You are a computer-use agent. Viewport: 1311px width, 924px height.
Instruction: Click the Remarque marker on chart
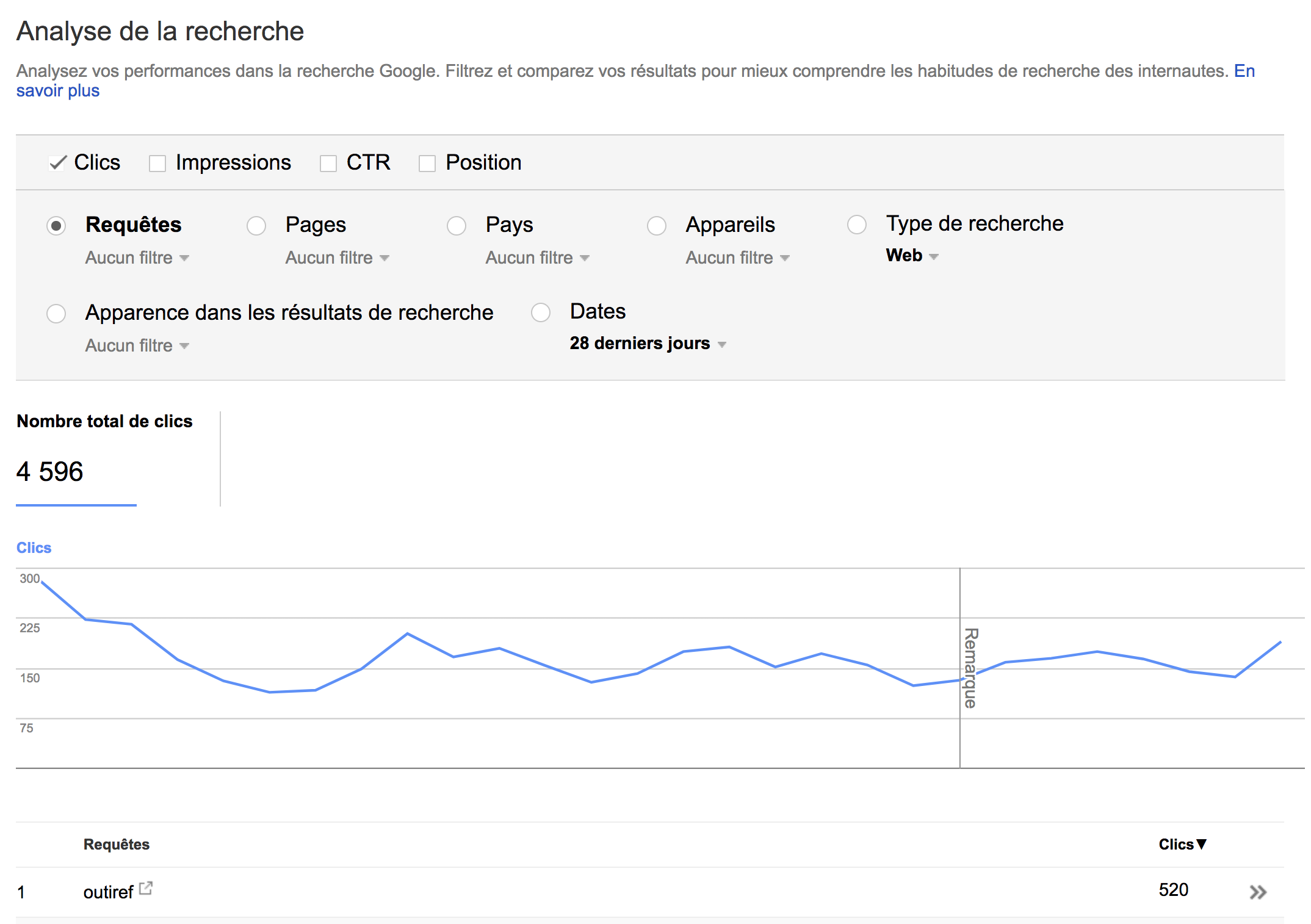tap(970, 668)
